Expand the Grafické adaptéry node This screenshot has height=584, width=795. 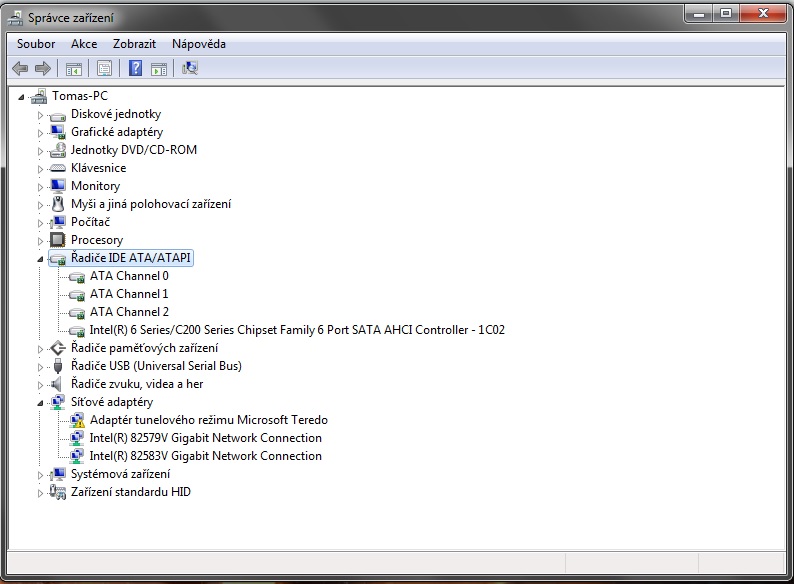point(40,133)
